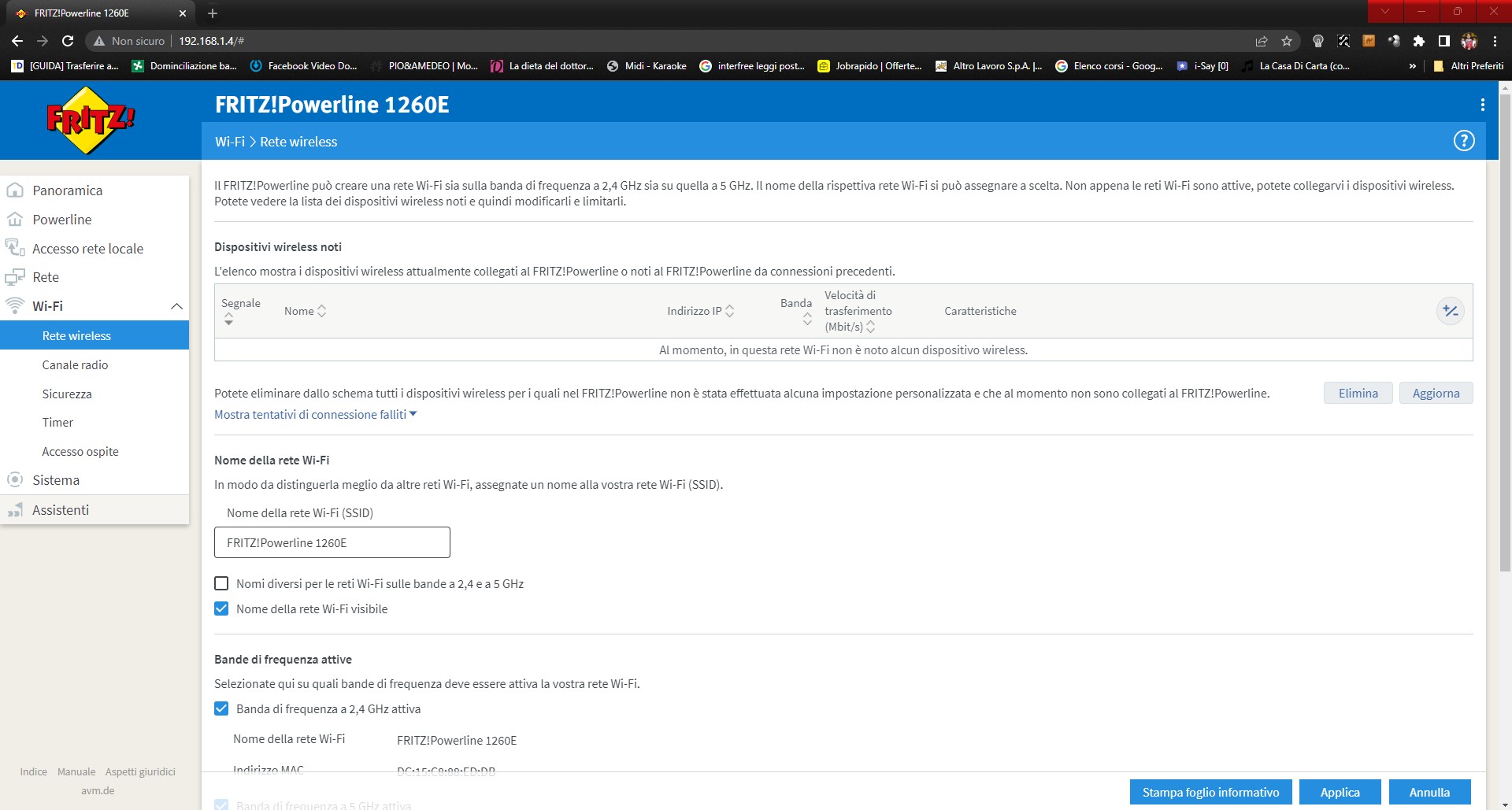Show more bookmarks with double chevron

[1413, 66]
